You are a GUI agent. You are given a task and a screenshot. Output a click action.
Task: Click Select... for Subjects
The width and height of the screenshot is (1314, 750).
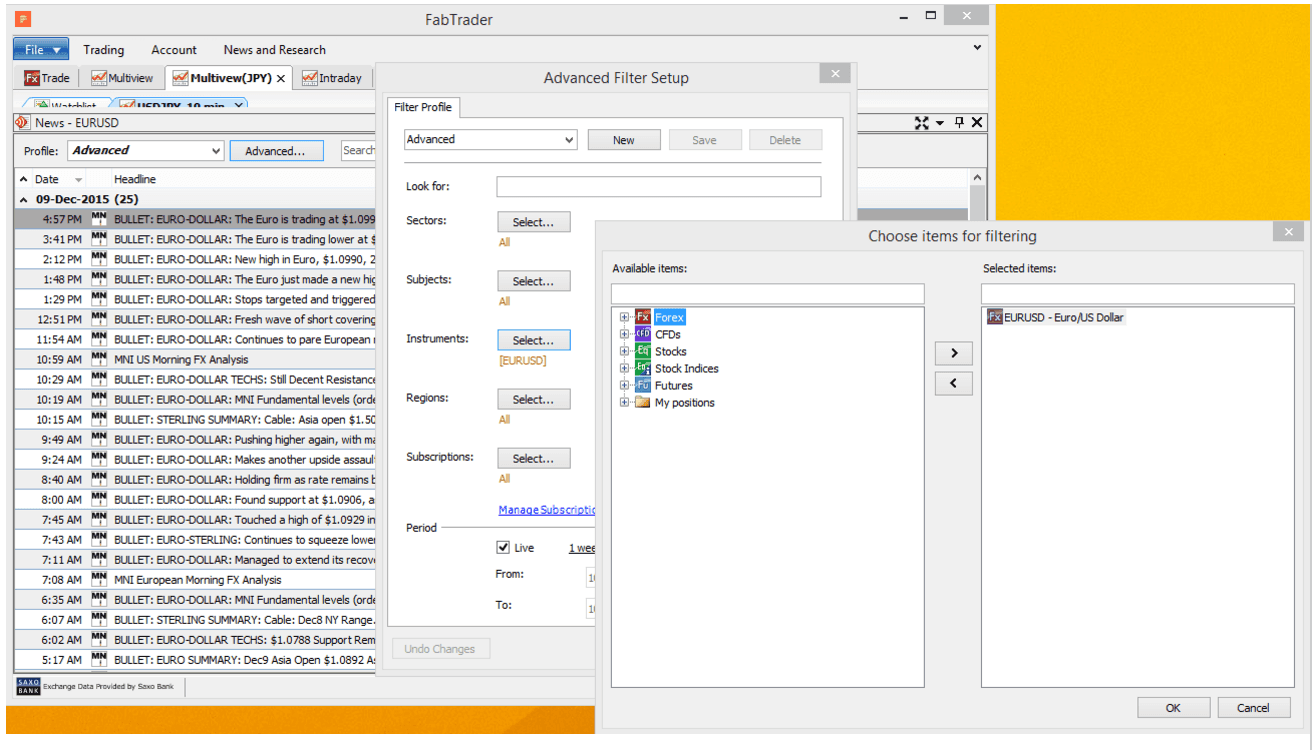pos(534,281)
